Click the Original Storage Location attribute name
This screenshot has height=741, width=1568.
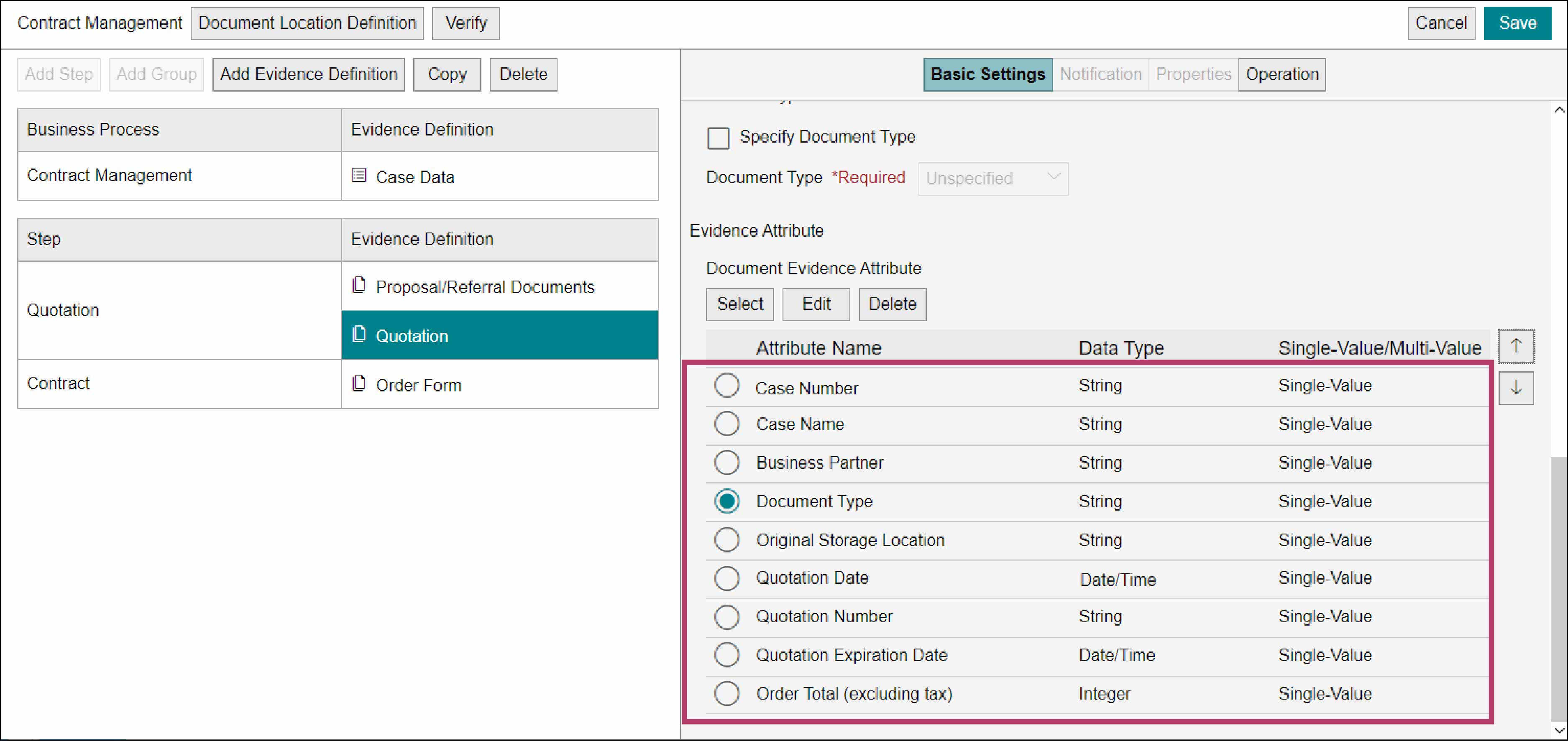[850, 540]
